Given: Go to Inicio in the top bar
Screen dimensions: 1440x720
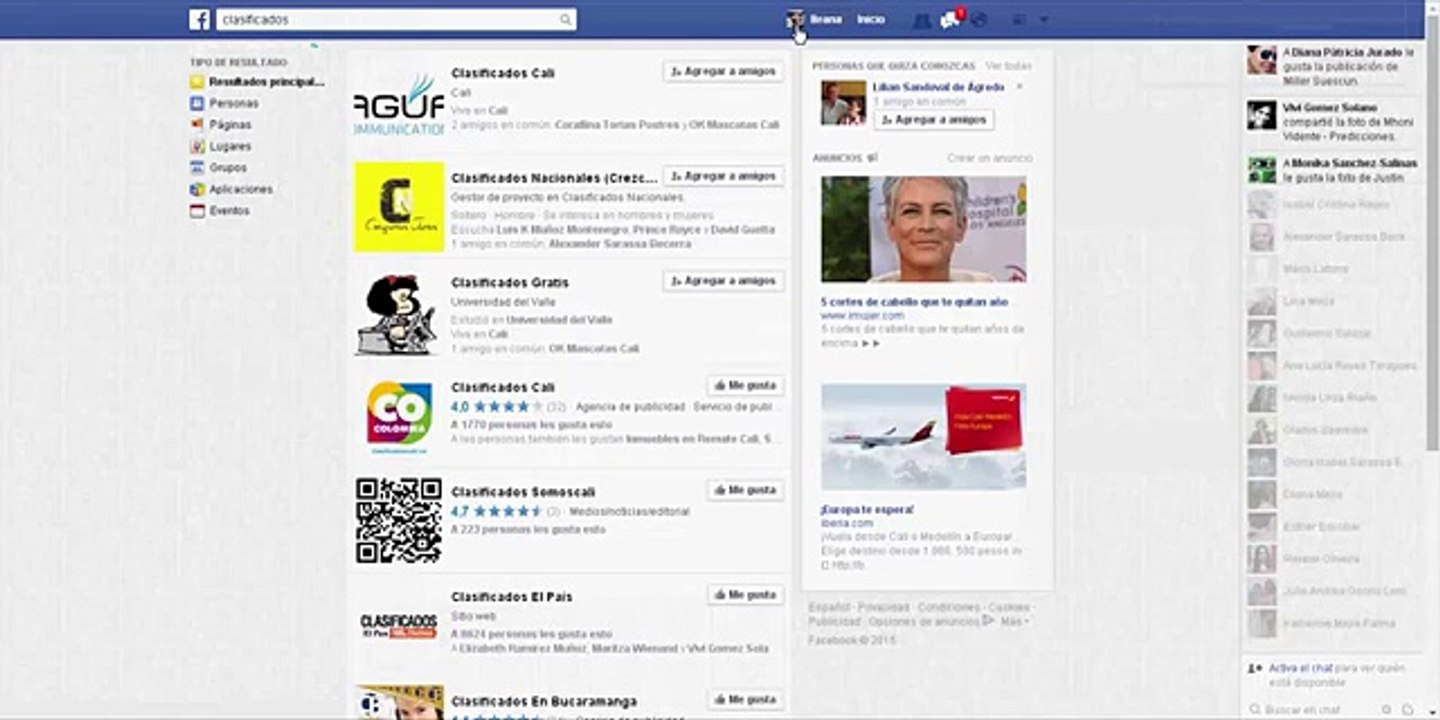Looking at the screenshot, I should click(870, 19).
